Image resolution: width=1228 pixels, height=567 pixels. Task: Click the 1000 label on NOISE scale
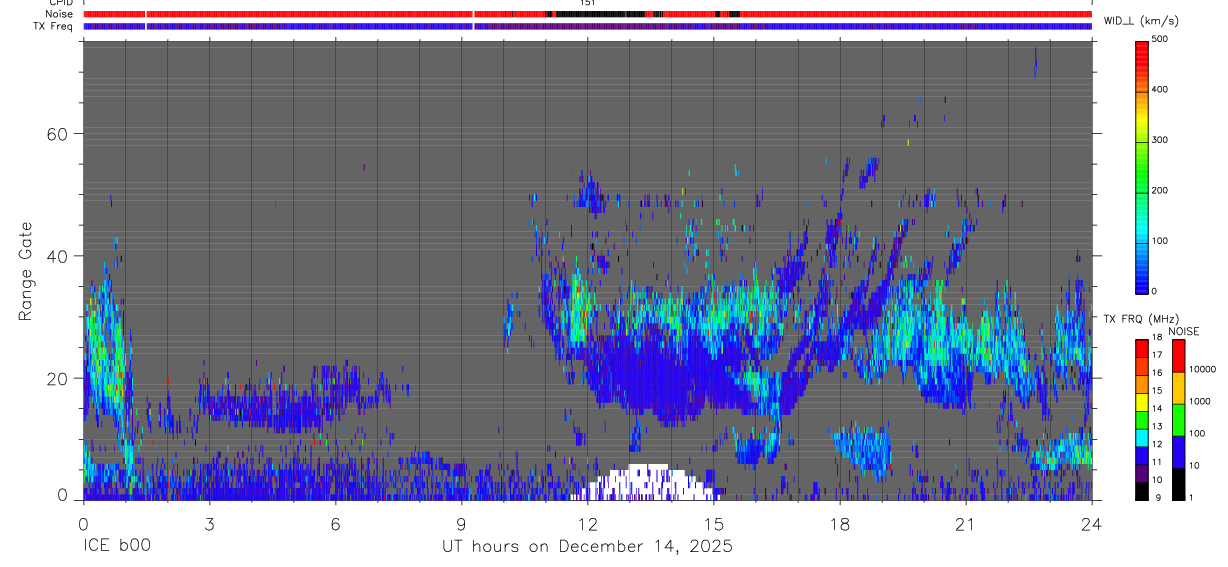(1200, 402)
